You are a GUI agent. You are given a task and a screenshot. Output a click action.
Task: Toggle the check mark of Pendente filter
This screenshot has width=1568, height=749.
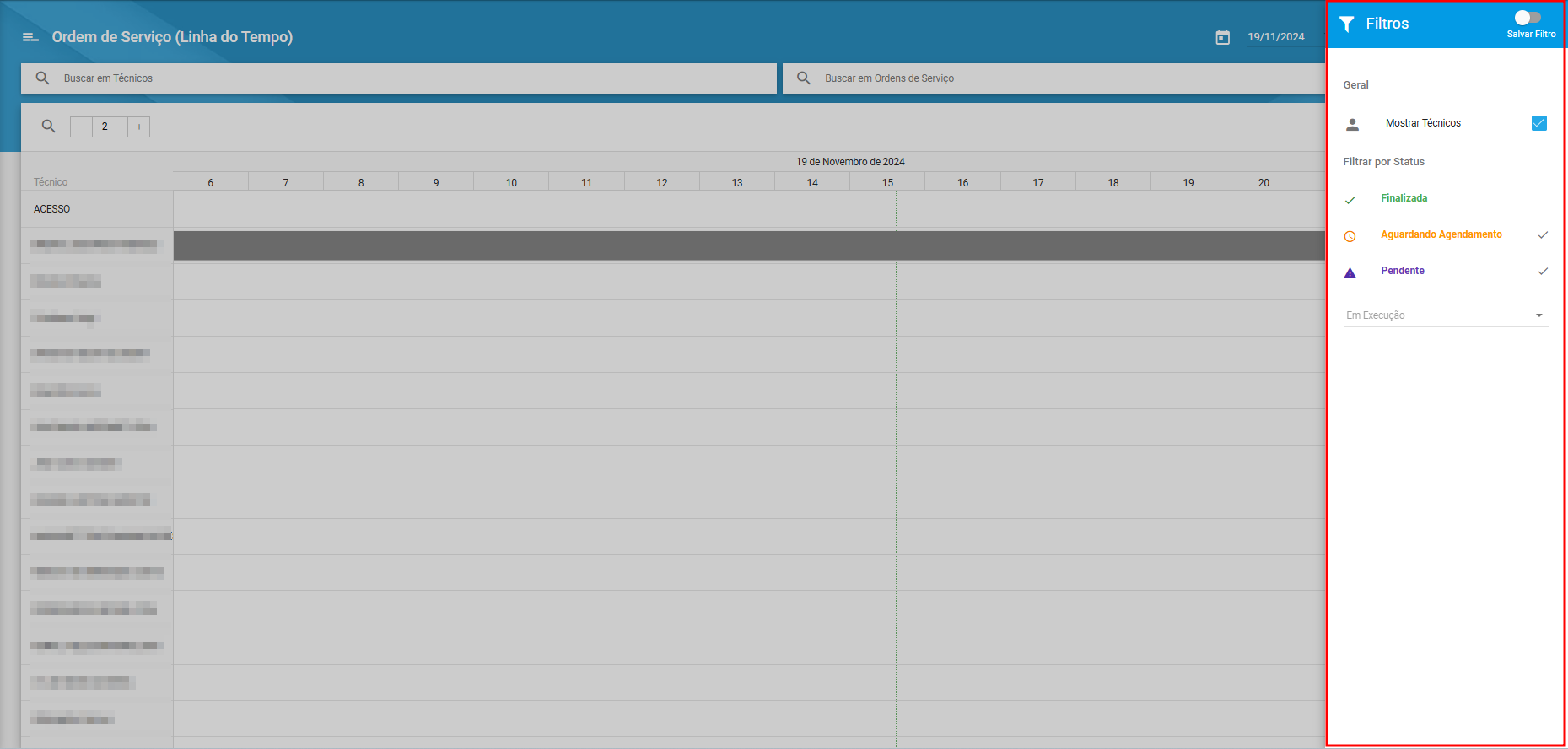tap(1543, 271)
